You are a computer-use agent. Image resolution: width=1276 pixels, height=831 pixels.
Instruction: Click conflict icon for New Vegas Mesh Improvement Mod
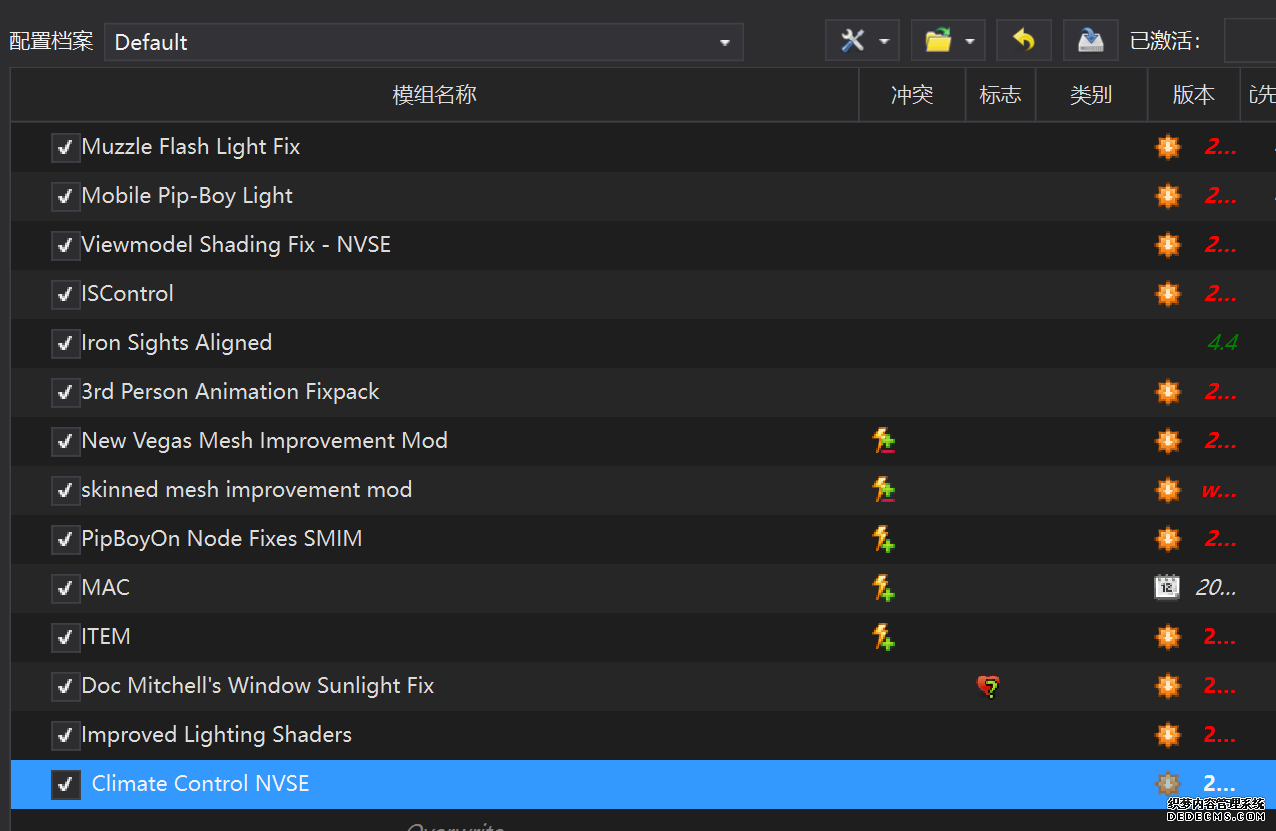883,441
